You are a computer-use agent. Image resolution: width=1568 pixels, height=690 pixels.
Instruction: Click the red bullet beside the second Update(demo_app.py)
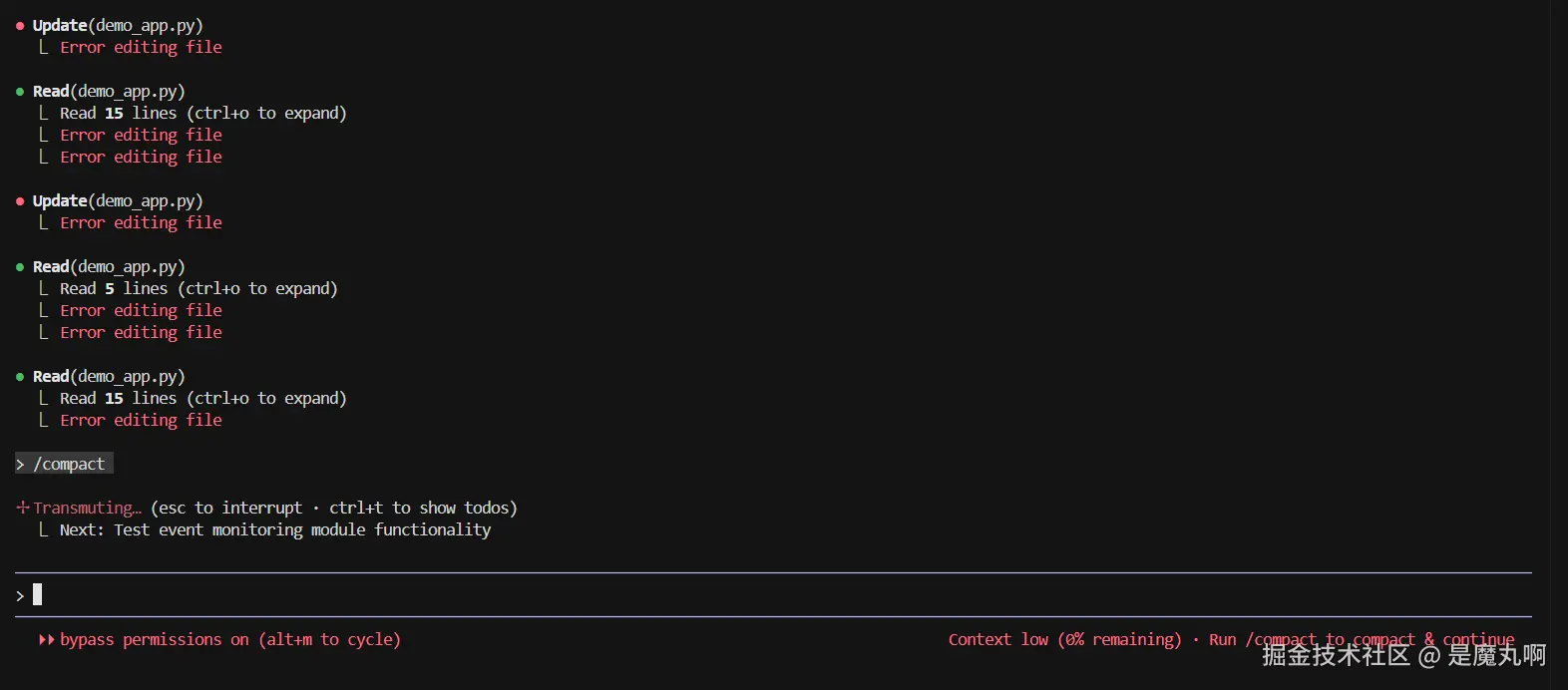[20, 201]
